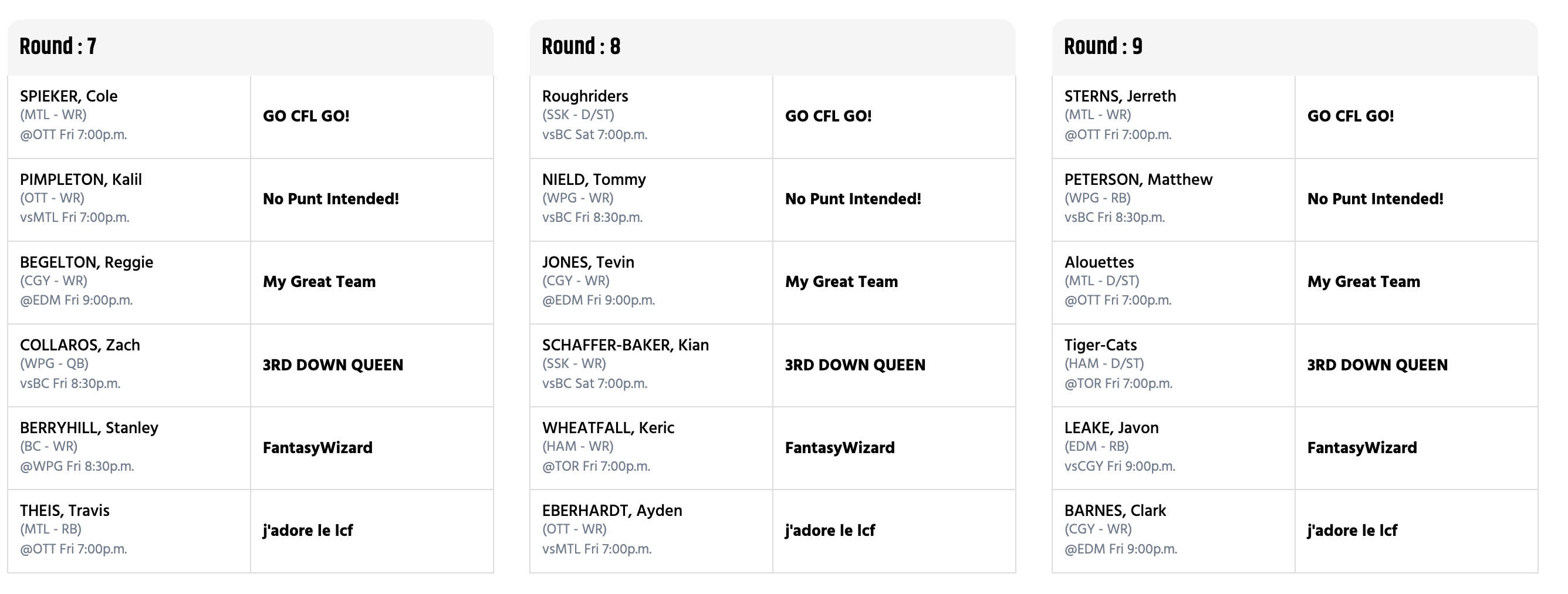Image resolution: width=1568 pixels, height=594 pixels.
Task: Open player PIMPLETON, Kalil
Action: 81,180
